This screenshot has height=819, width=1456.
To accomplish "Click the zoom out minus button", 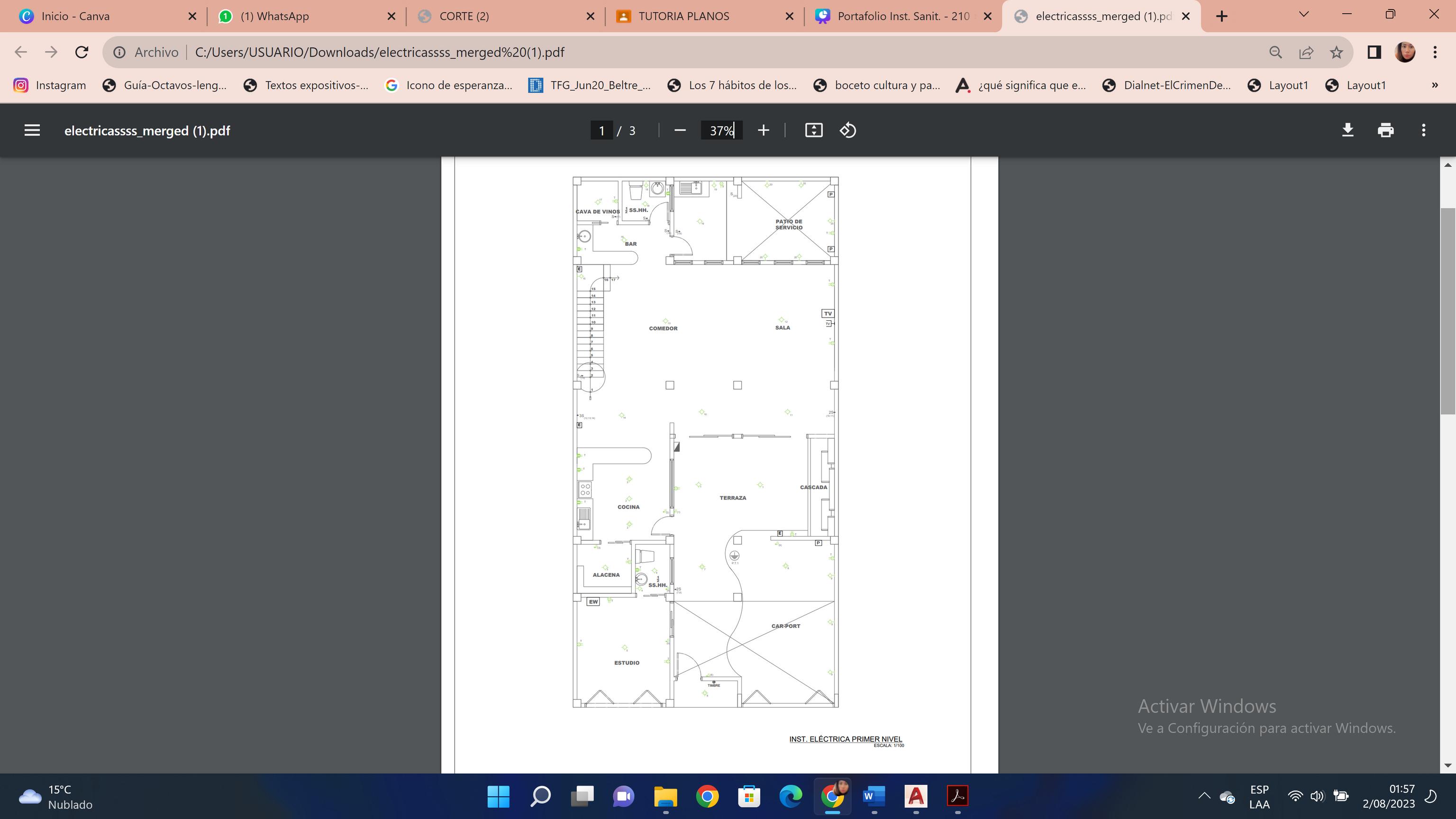I will click(x=680, y=130).
